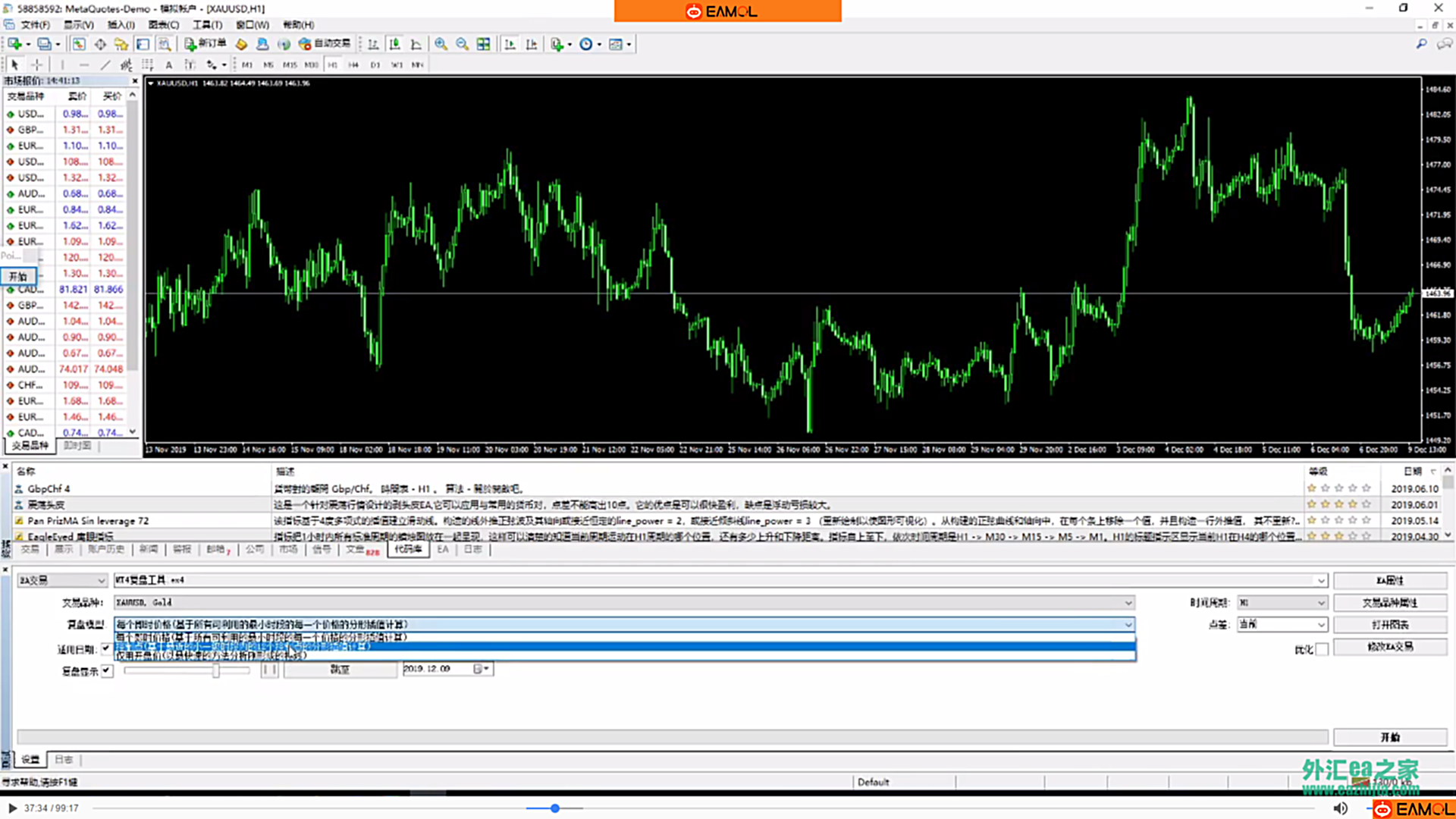This screenshot has width=1456, height=819.
Task: Enable the 优化 optimization checkbox
Action: coord(1323,649)
